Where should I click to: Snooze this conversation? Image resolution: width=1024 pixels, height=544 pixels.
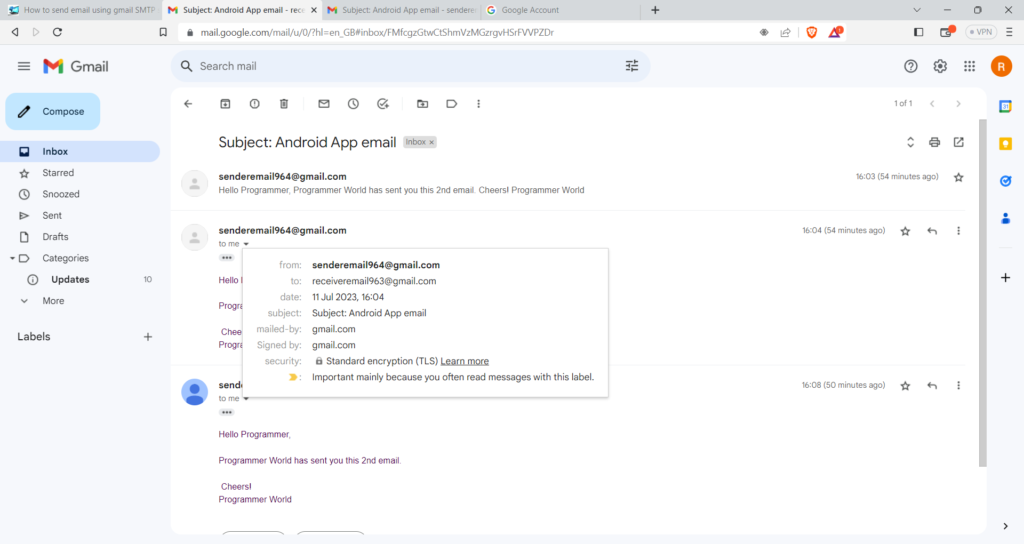tap(353, 104)
